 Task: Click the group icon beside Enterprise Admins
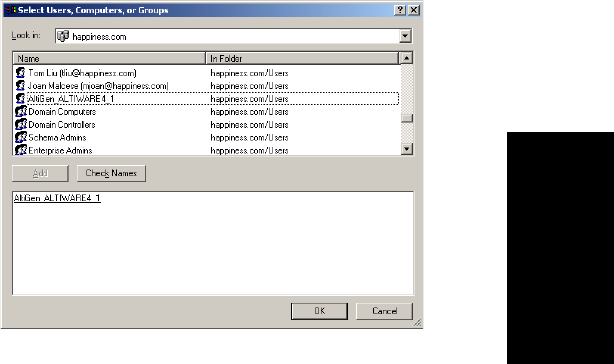21,150
